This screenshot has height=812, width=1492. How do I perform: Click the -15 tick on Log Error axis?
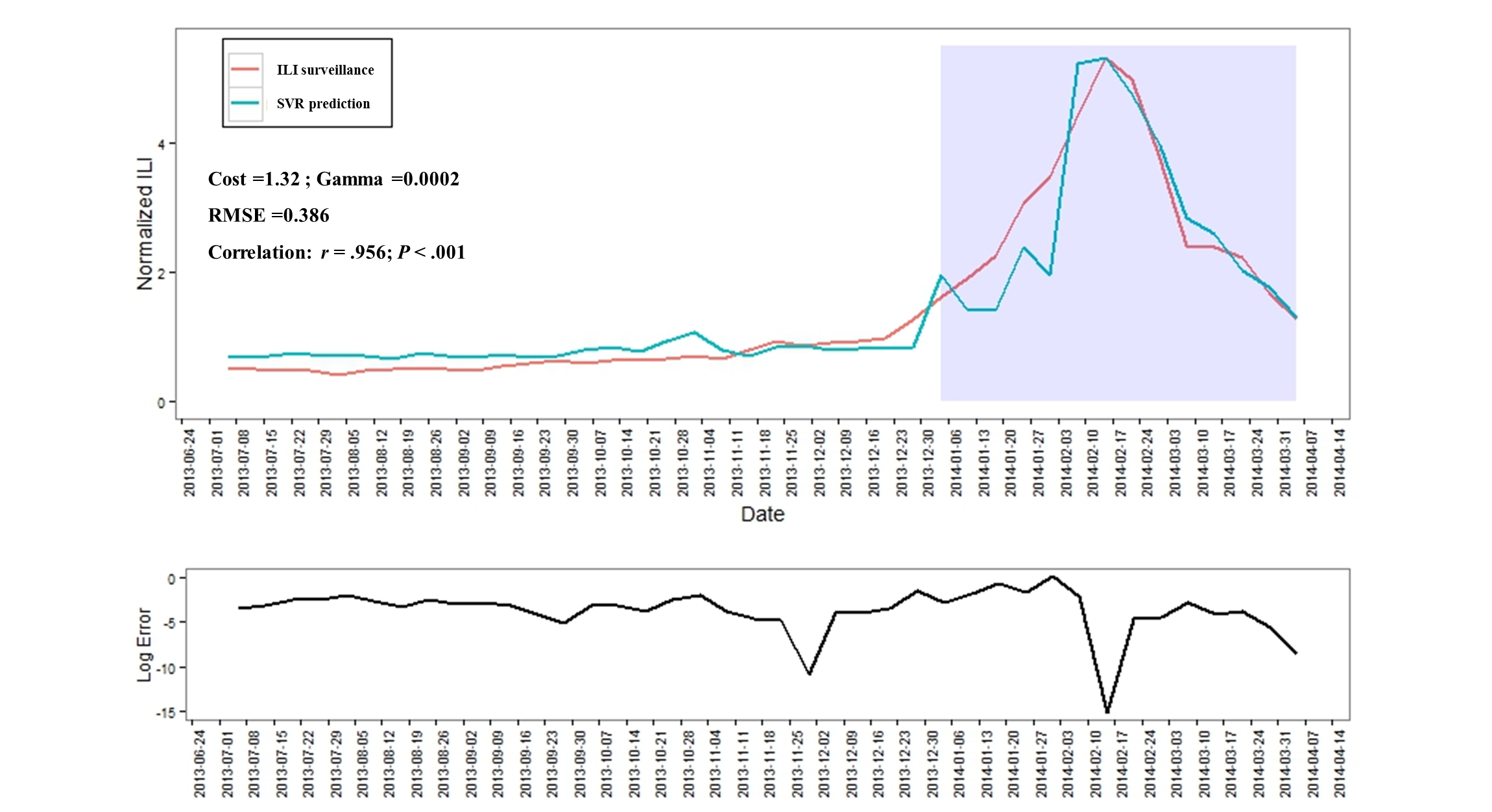165,713
